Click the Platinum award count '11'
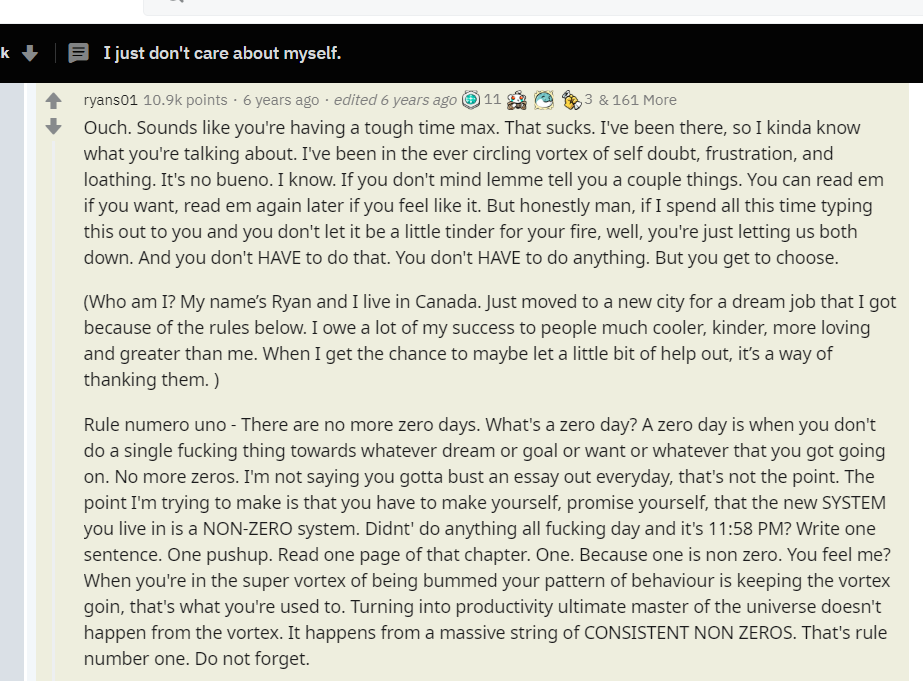 tap(492, 99)
